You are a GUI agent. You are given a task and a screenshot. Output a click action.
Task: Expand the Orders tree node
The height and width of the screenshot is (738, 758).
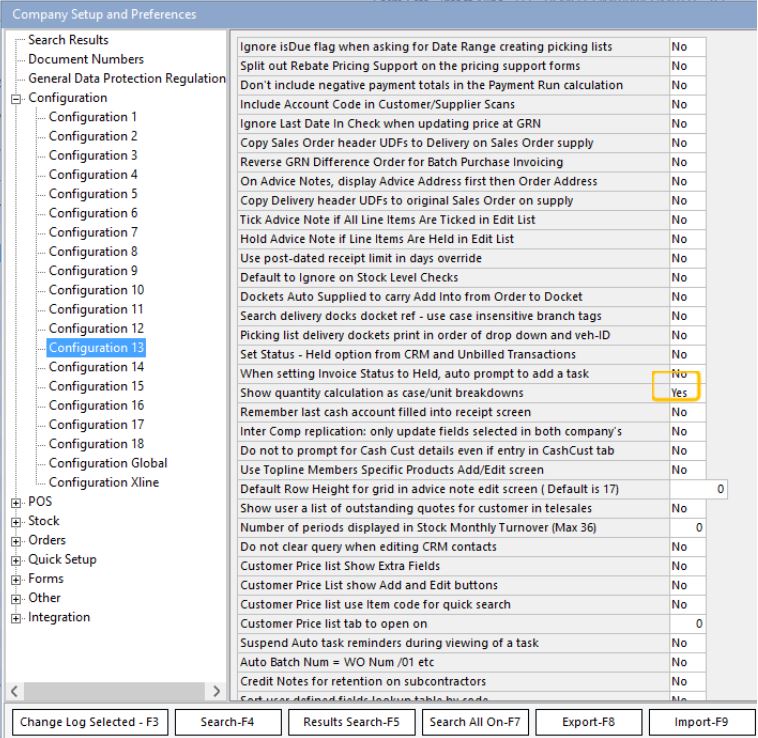tap(16, 541)
